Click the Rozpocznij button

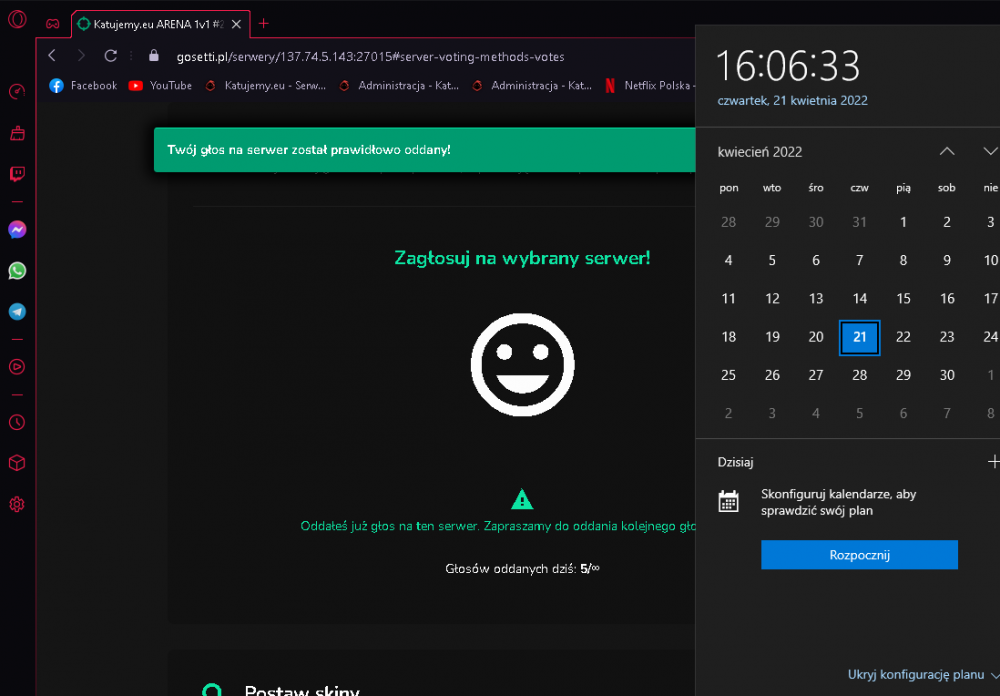(859, 554)
